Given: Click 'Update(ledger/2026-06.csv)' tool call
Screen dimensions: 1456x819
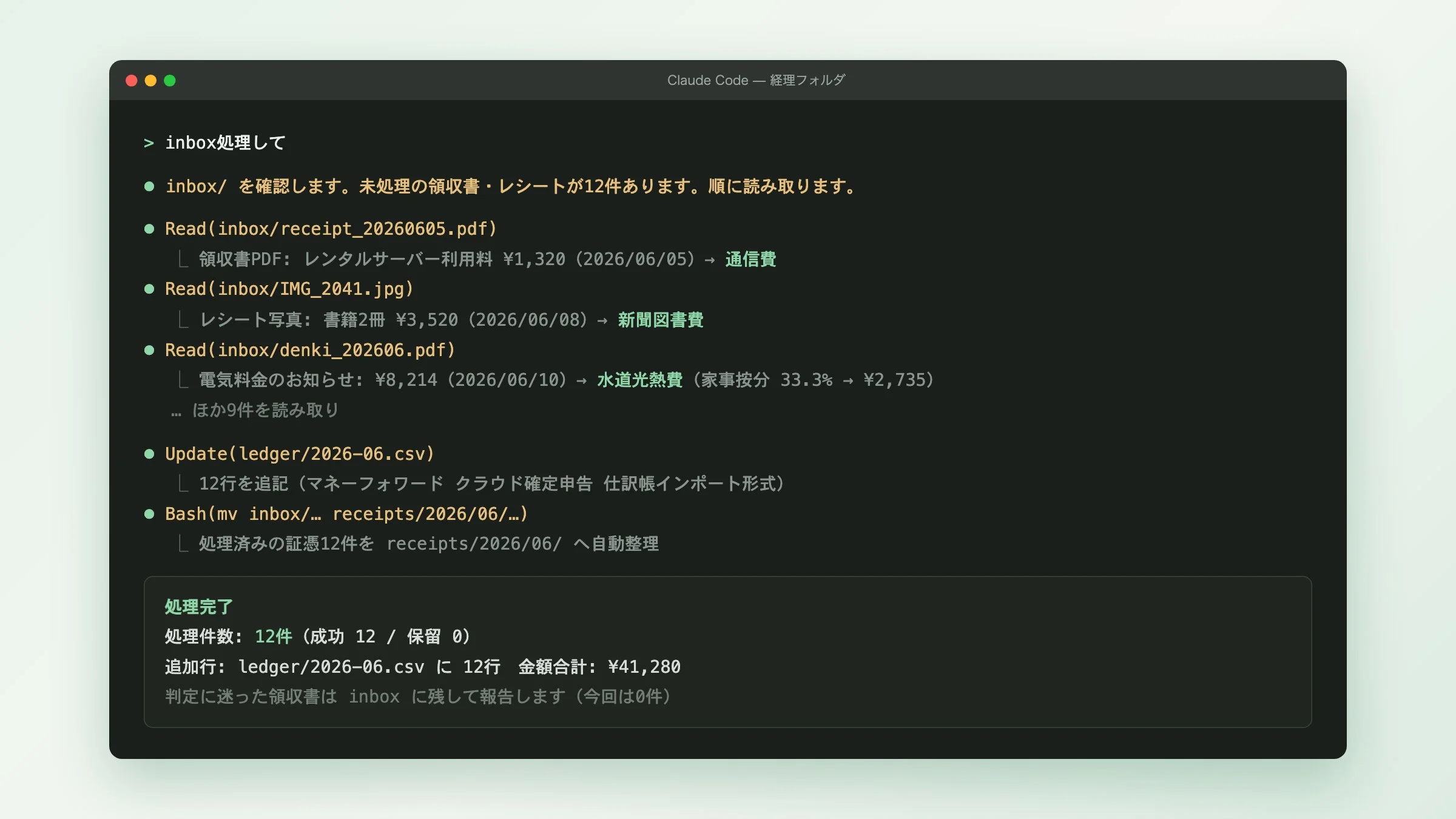Looking at the screenshot, I should (x=300, y=454).
